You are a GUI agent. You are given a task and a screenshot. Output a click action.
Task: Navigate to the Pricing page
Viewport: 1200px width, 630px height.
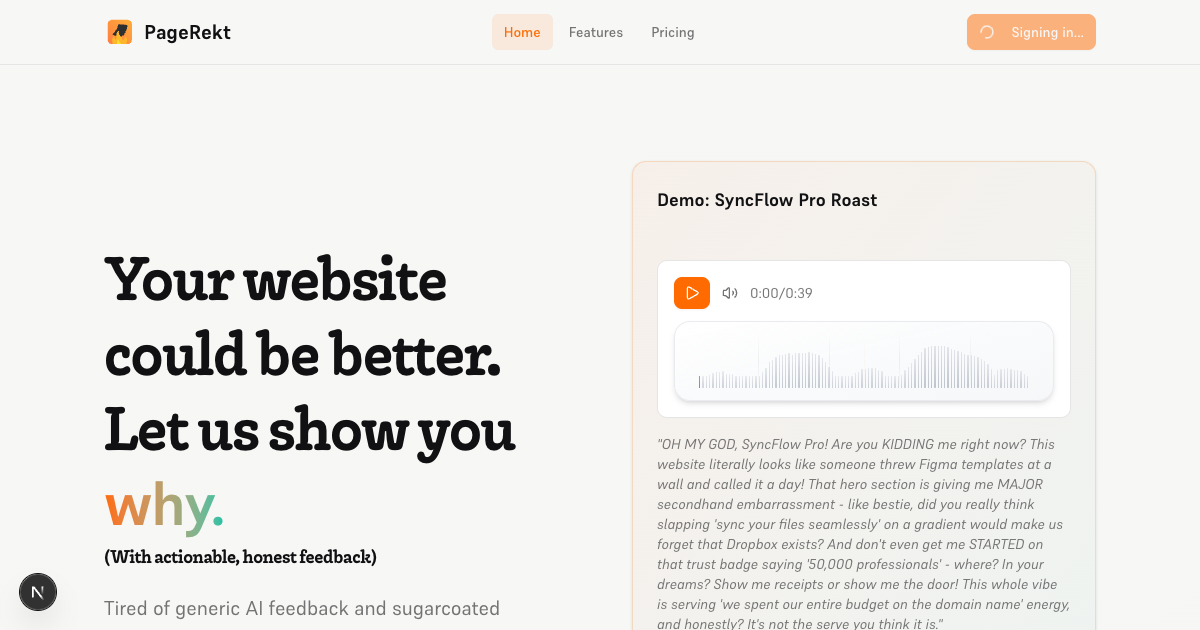(x=673, y=32)
